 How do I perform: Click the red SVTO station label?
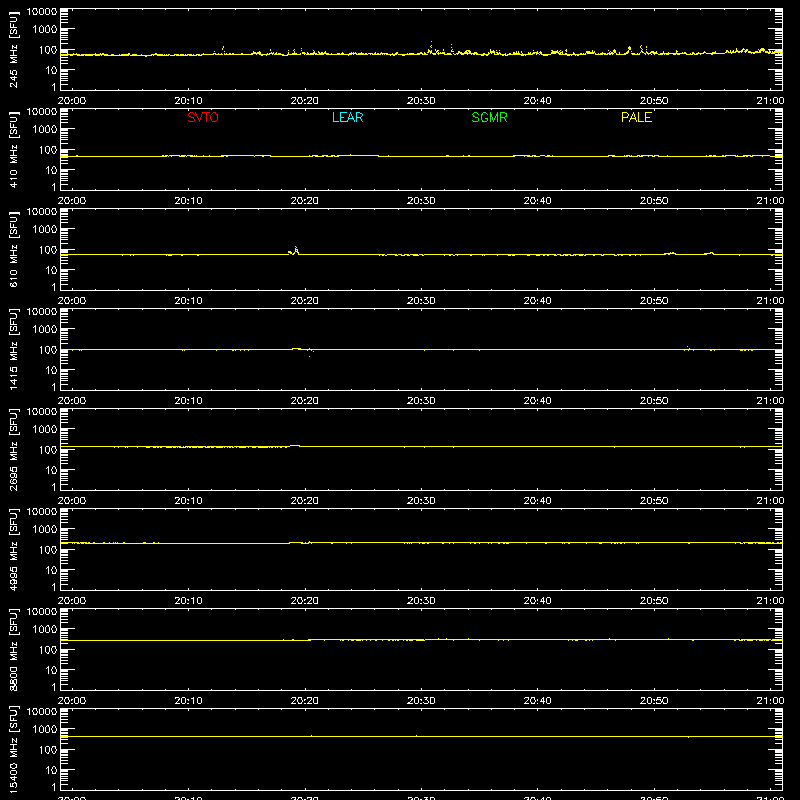(x=203, y=117)
